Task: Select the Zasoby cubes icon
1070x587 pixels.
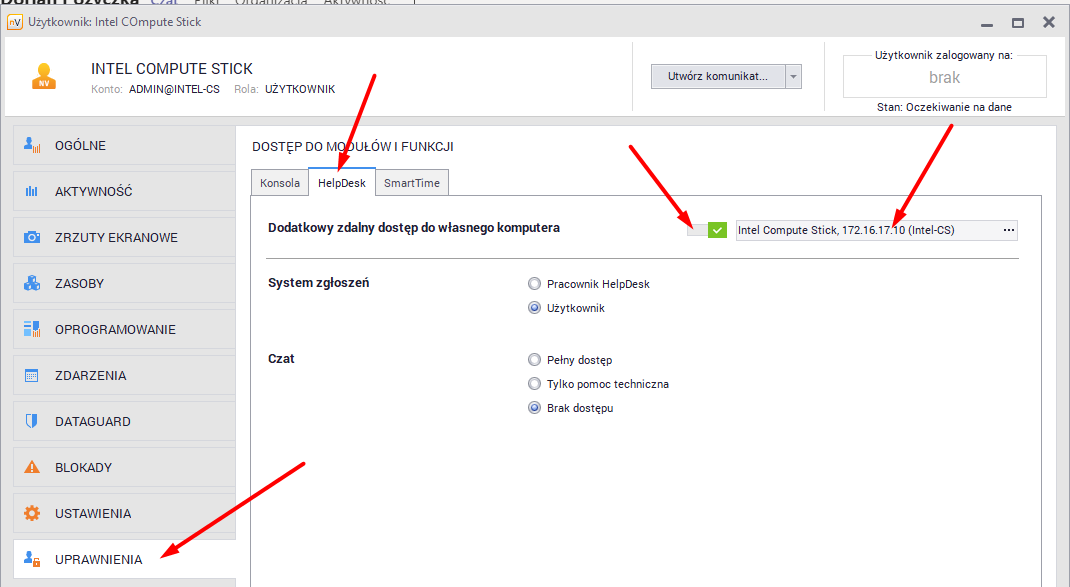Action: pyautogui.click(x=32, y=283)
